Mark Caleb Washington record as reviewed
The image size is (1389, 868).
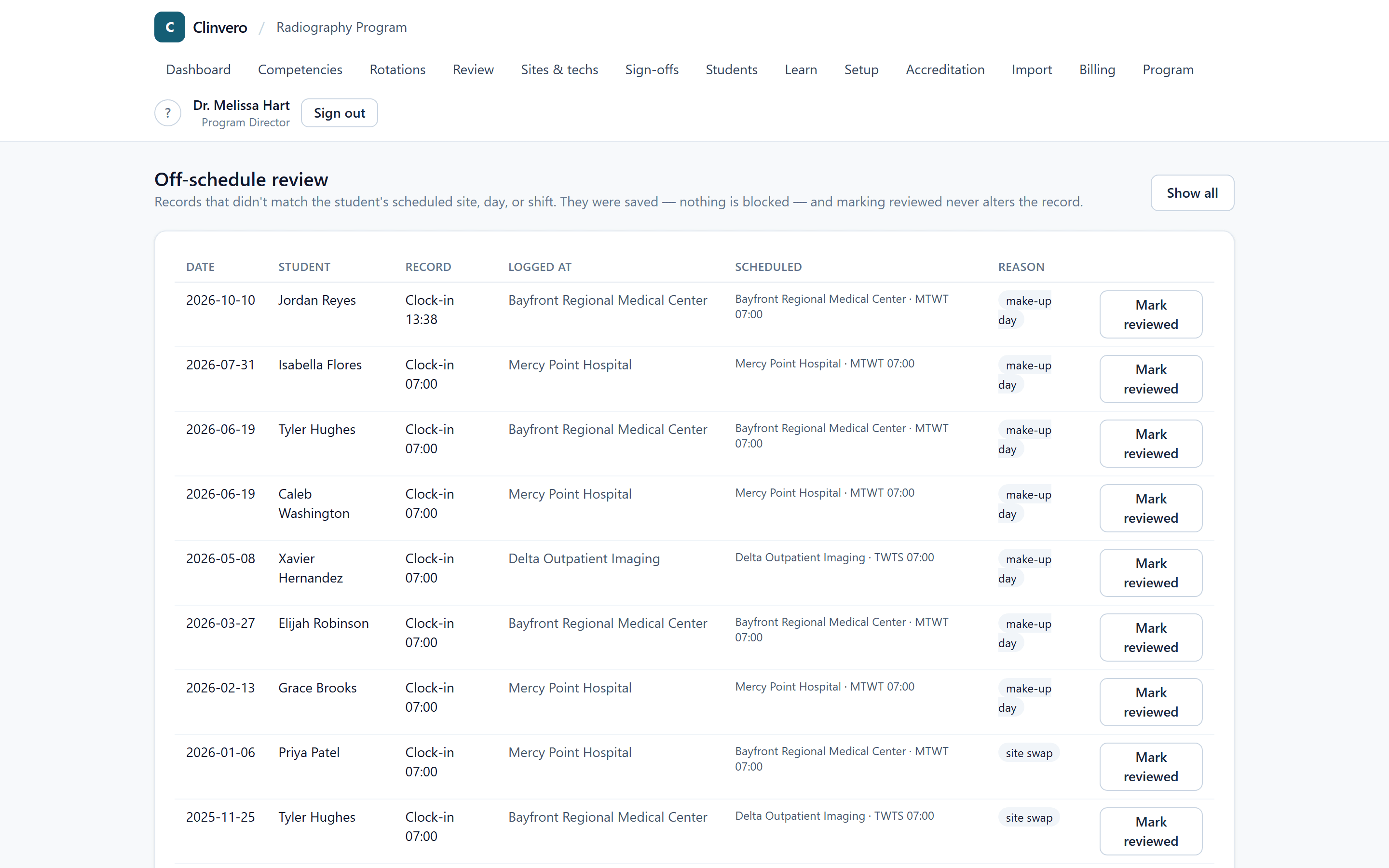point(1151,508)
